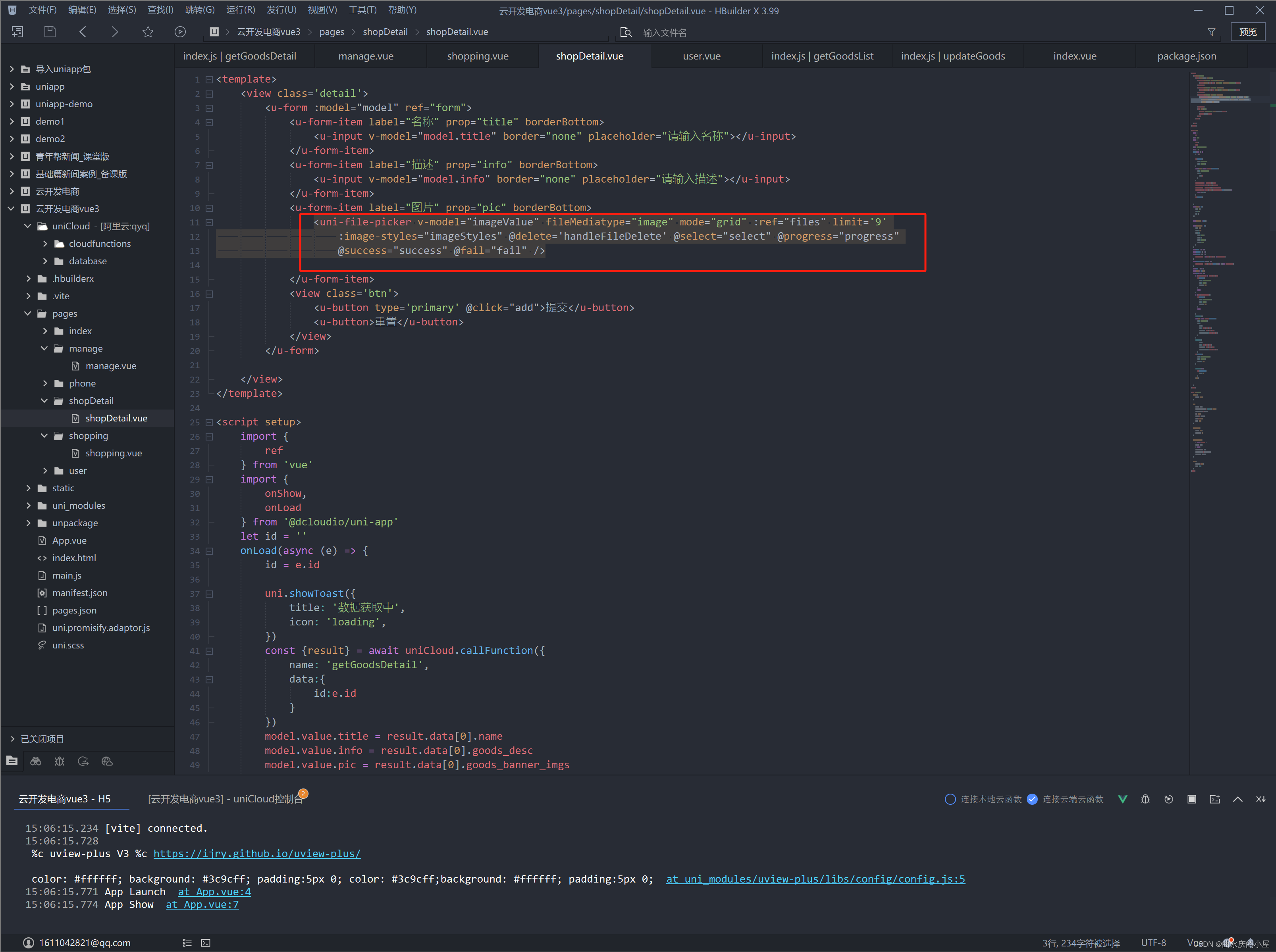Open main.js in file tree
Image resolution: width=1276 pixels, height=952 pixels.
point(67,575)
